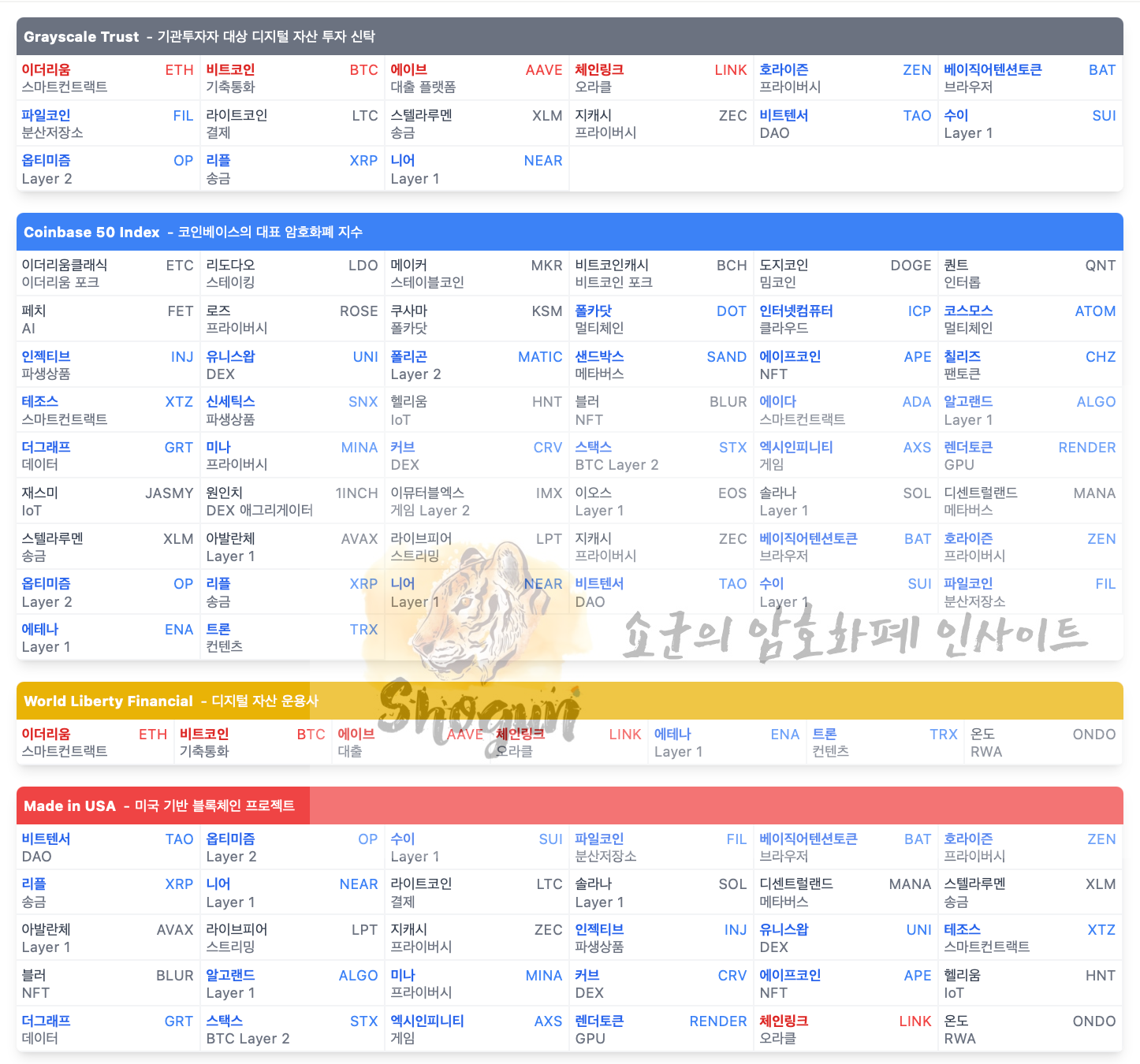Viewport: 1140px width, 1064px height.
Task: Select 트론 TRX in Coinbase 50 Index
Action: tap(292, 638)
